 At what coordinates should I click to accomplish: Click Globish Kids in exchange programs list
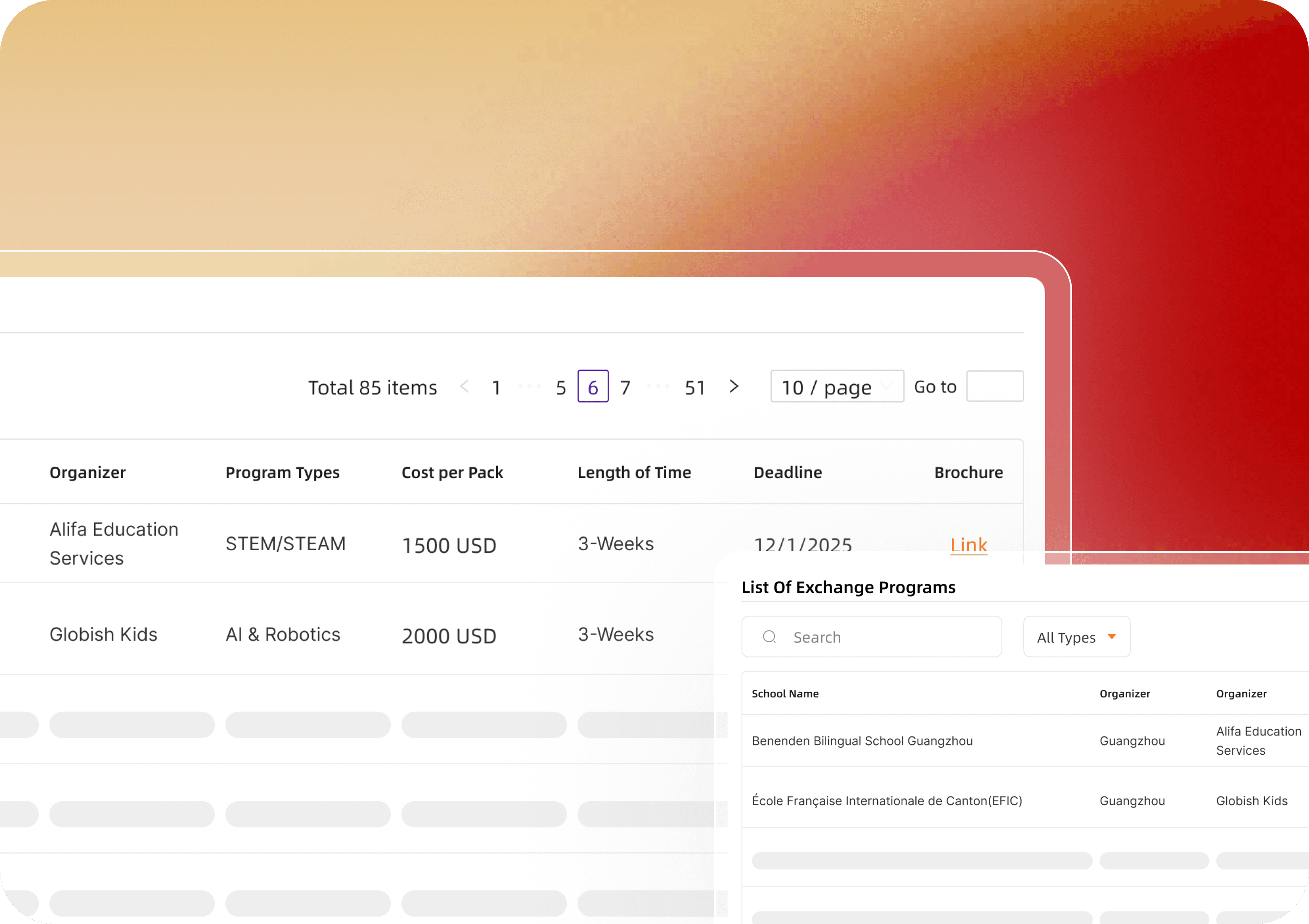(1252, 801)
